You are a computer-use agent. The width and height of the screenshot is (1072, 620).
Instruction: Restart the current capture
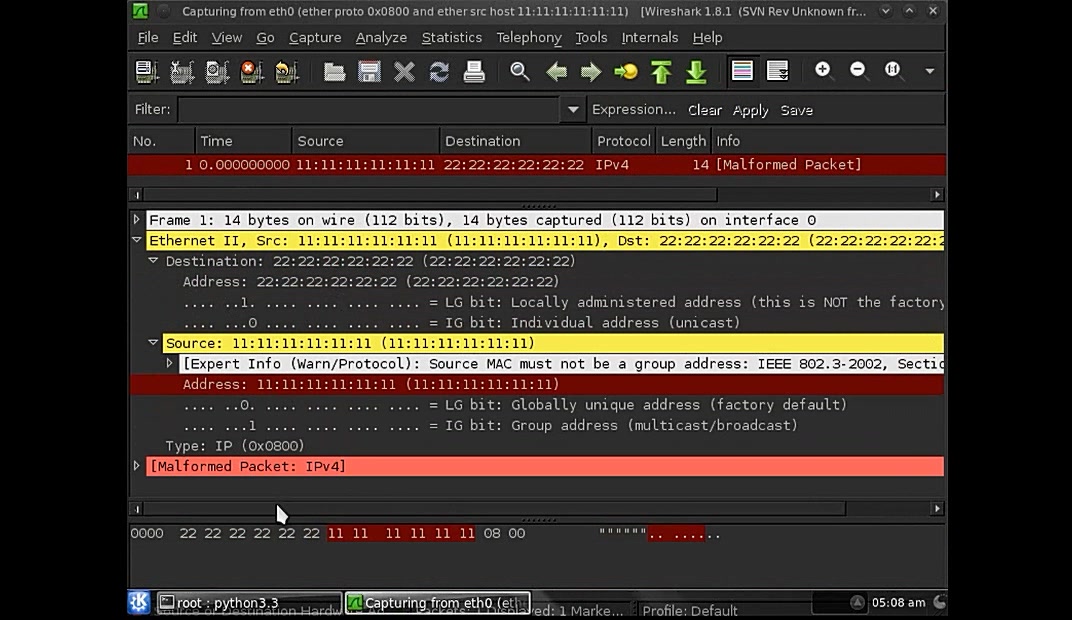pyautogui.click(x=287, y=71)
